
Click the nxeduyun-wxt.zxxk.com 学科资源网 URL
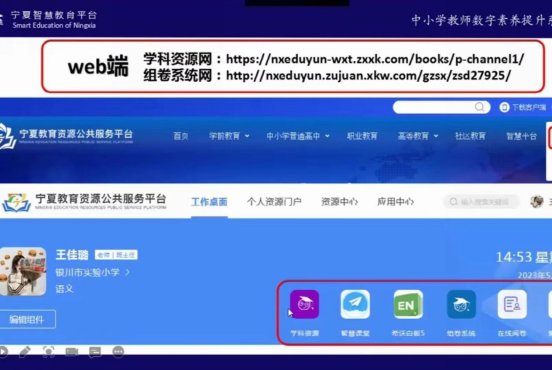pos(375,59)
